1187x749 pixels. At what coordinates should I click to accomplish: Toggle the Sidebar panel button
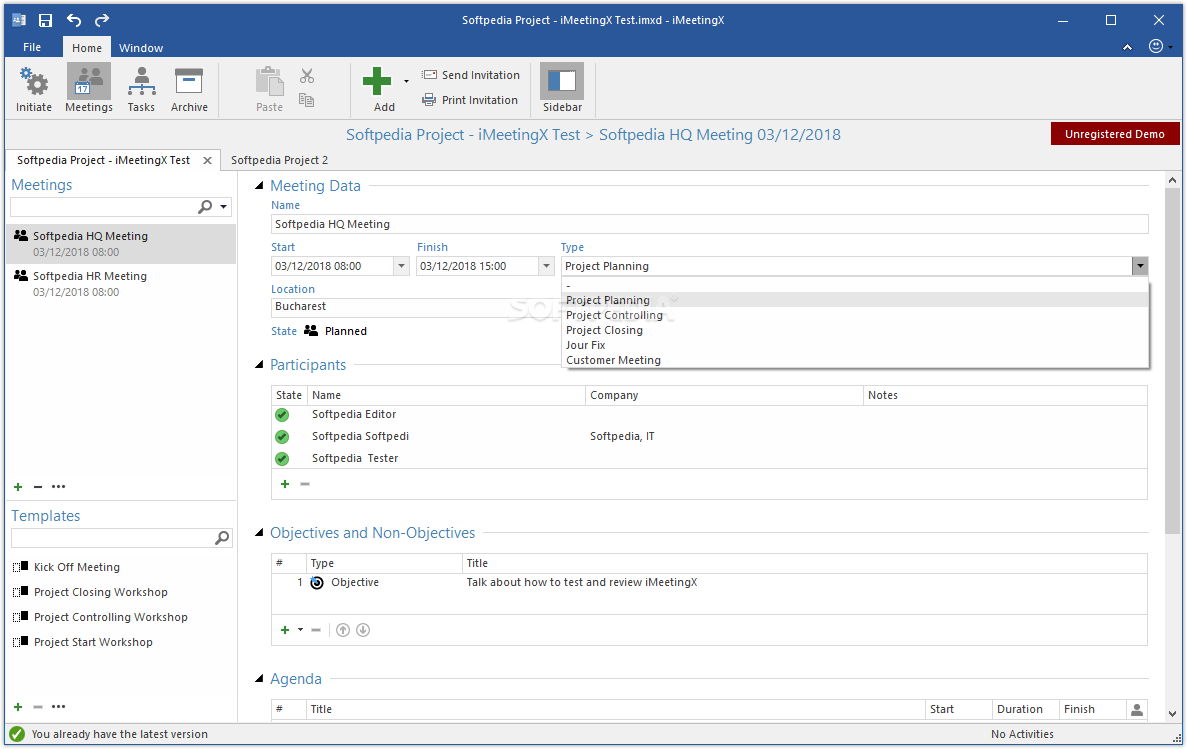562,89
